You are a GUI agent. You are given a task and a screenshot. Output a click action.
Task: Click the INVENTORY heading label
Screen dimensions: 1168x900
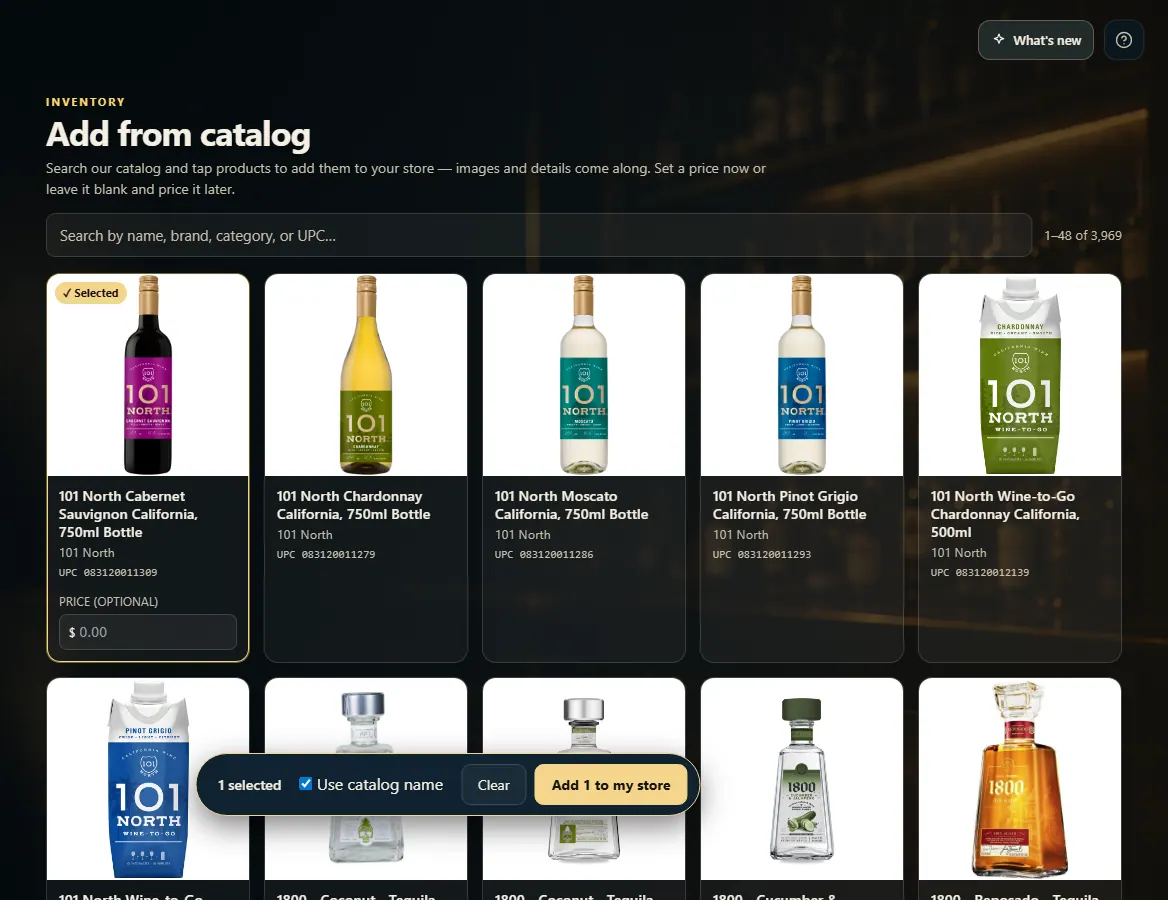(85, 102)
